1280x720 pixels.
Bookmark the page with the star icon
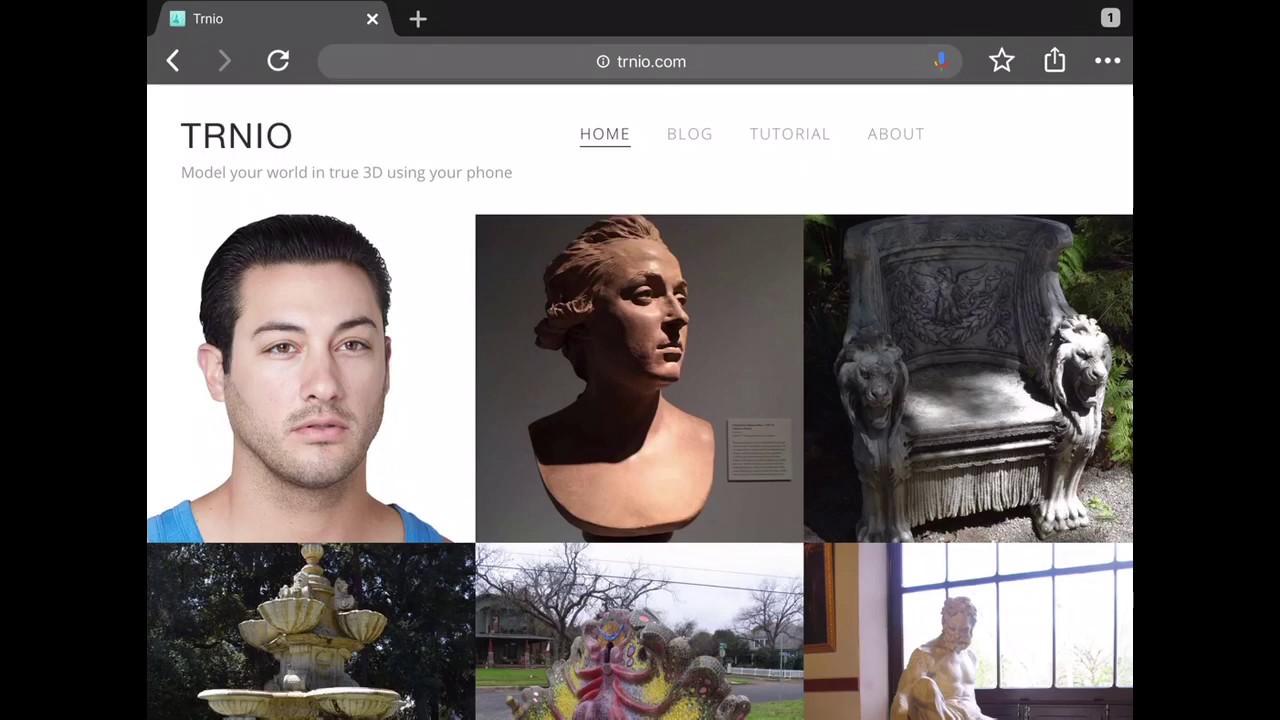tap(1001, 61)
